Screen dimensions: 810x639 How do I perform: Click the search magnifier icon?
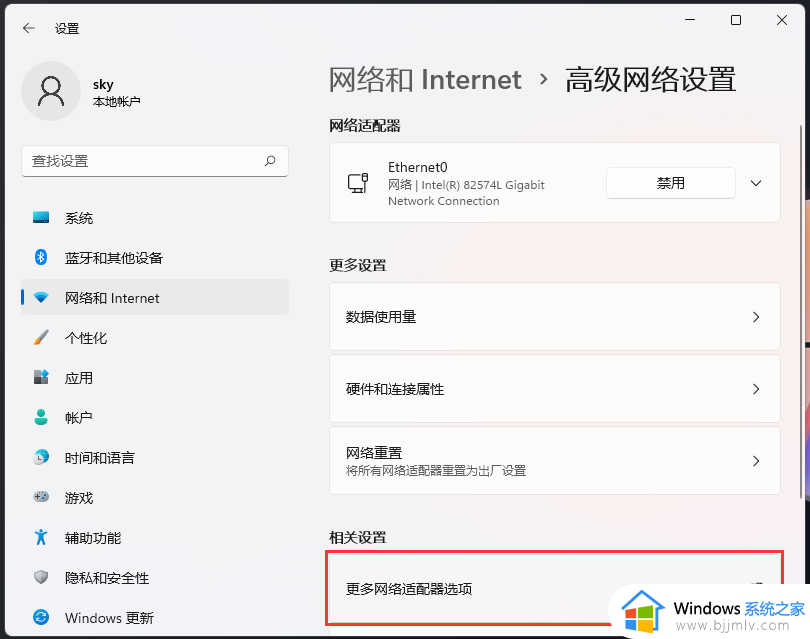click(x=270, y=161)
